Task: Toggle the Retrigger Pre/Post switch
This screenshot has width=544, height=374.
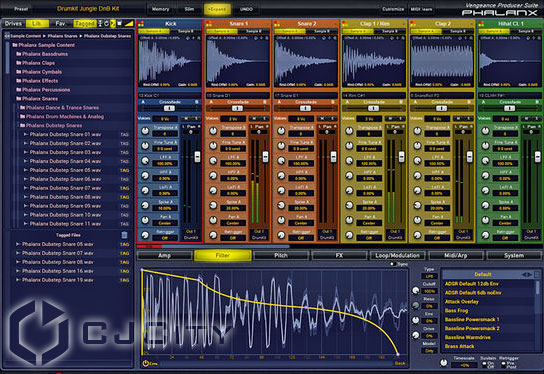Action: point(503,364)
